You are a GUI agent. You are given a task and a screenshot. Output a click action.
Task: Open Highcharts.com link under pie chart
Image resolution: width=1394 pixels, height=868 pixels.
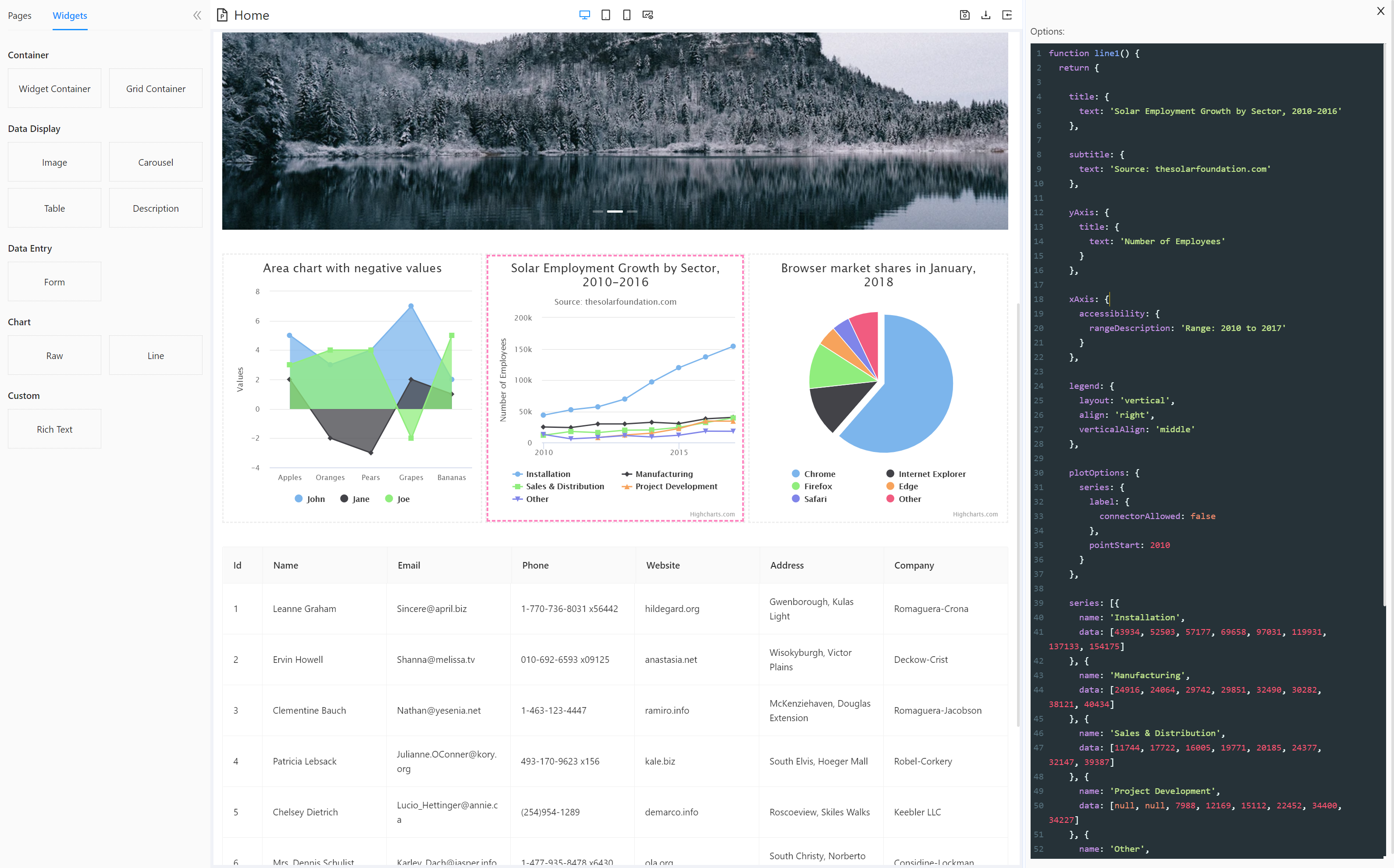point(975,514)
